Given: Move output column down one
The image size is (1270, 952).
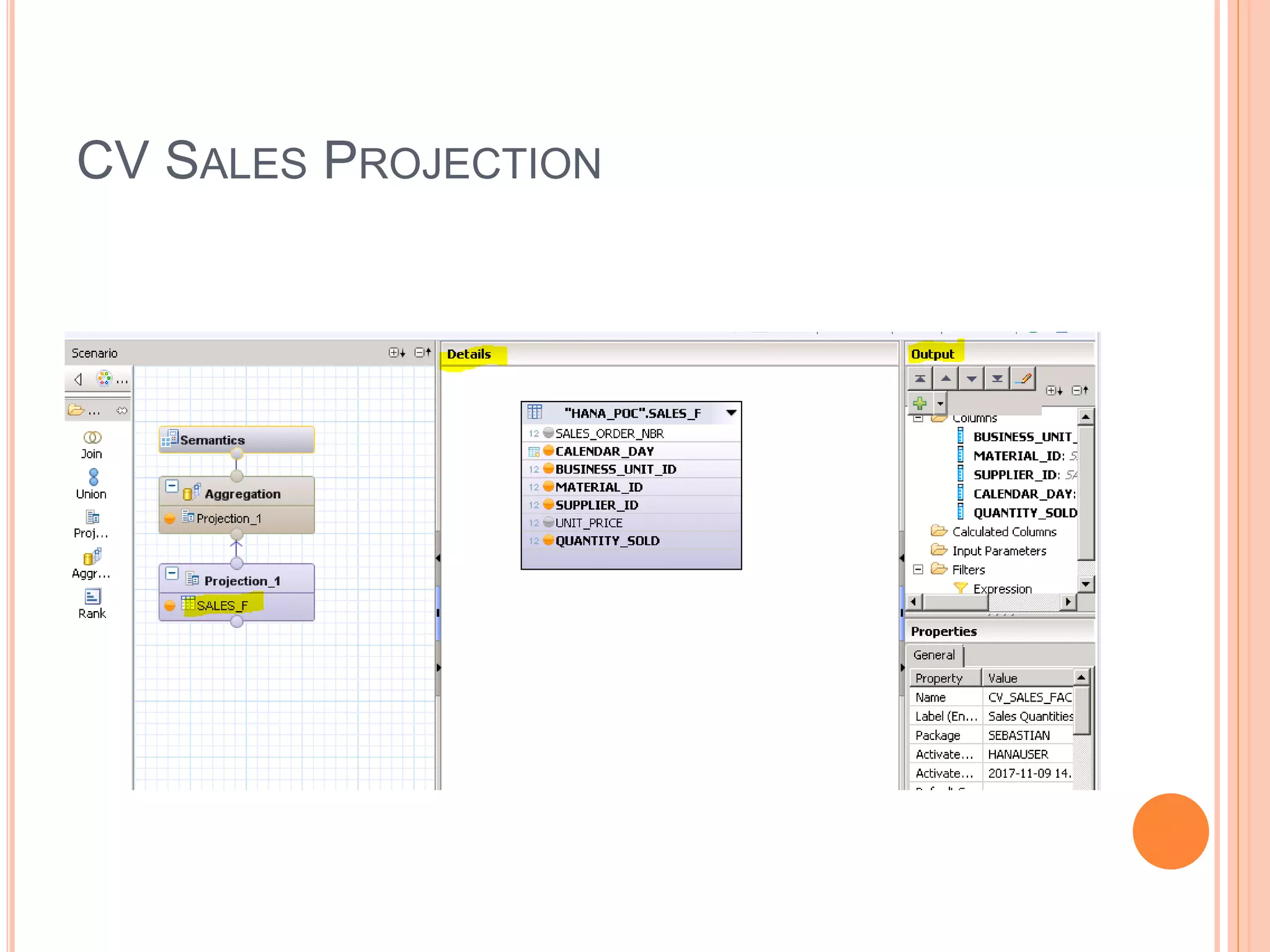Looking at the screenshot, I should point(971,379).
